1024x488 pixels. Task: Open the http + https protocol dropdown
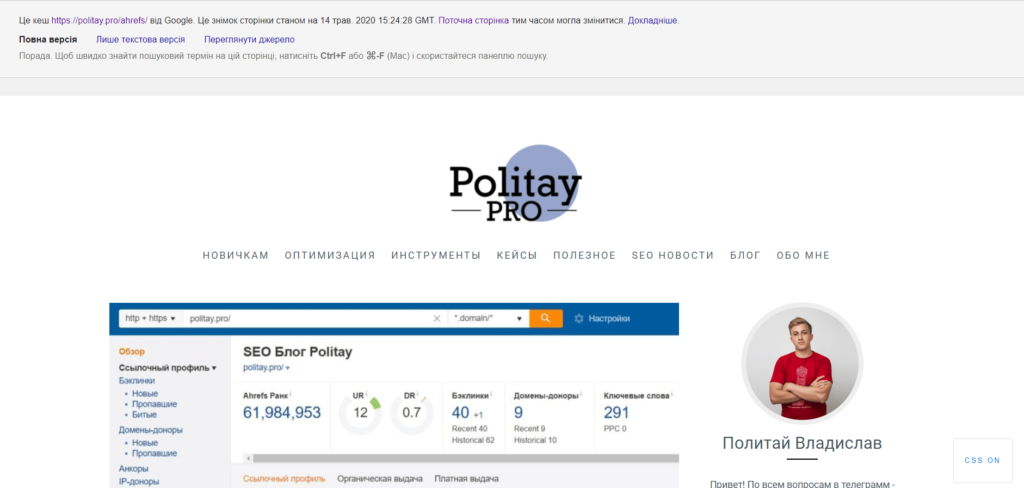click(x=151, y=318)
